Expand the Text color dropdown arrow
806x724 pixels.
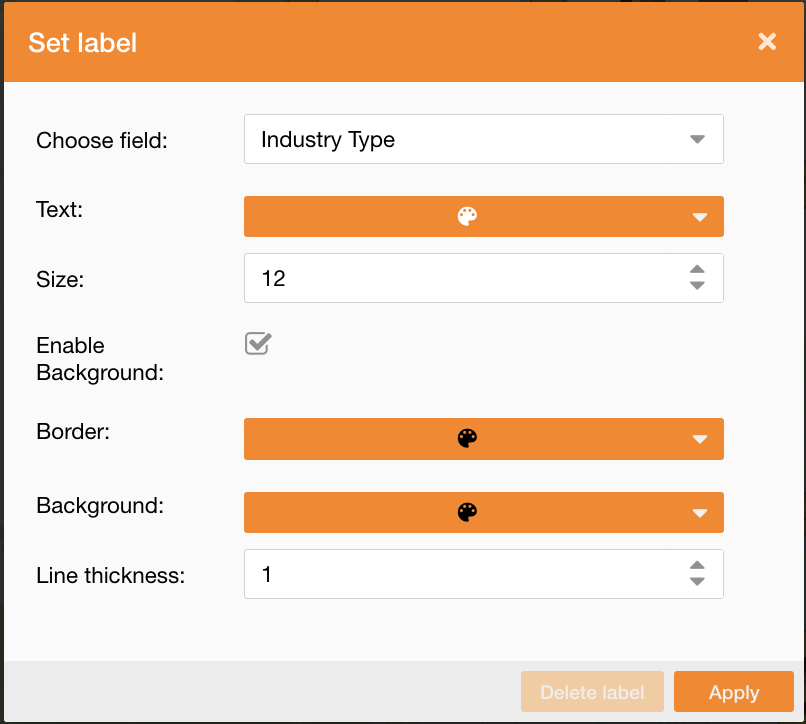pos(700,217)
